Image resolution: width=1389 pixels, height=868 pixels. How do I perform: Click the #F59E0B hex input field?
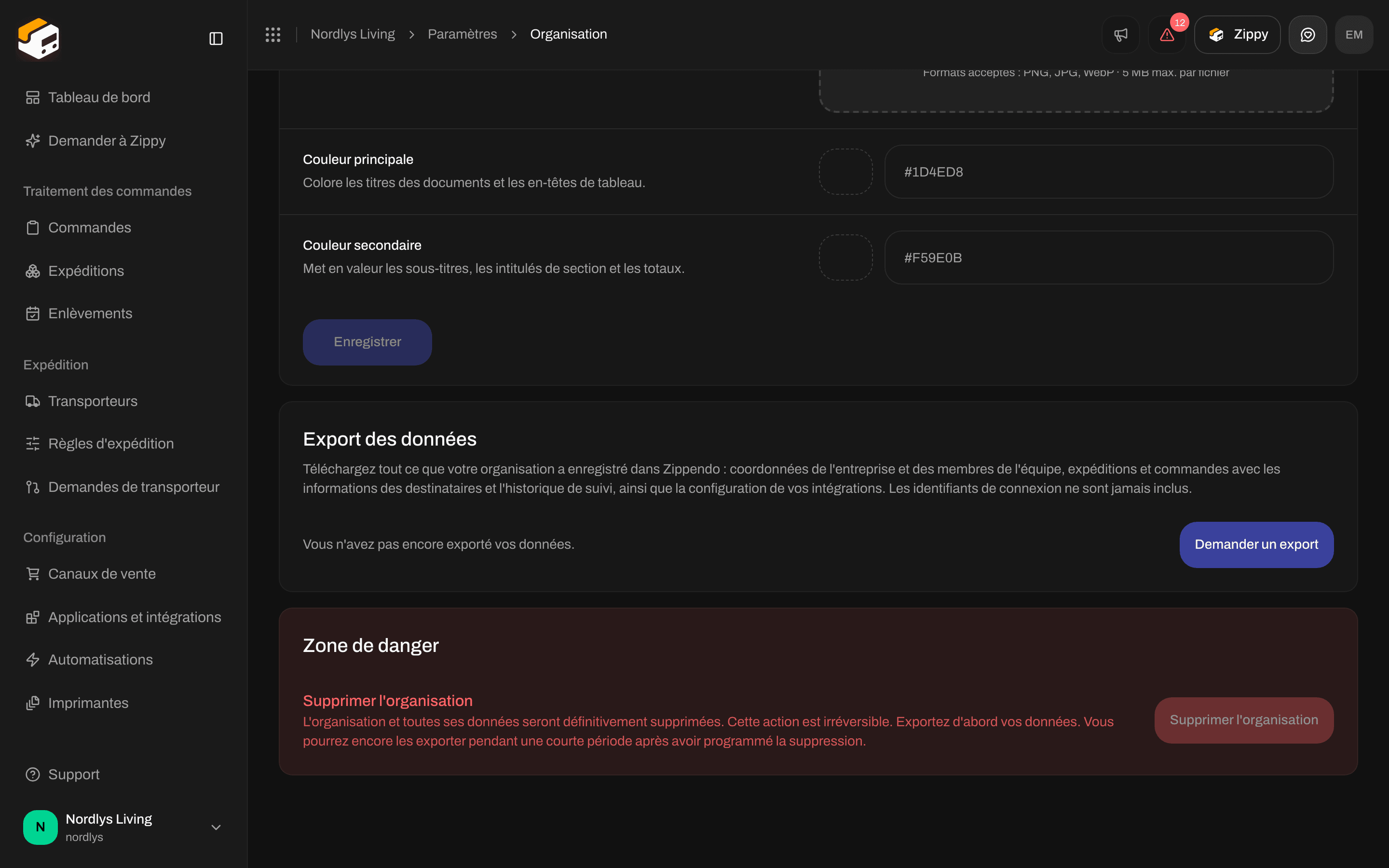pyautogui.click(x=1109, y=258)
